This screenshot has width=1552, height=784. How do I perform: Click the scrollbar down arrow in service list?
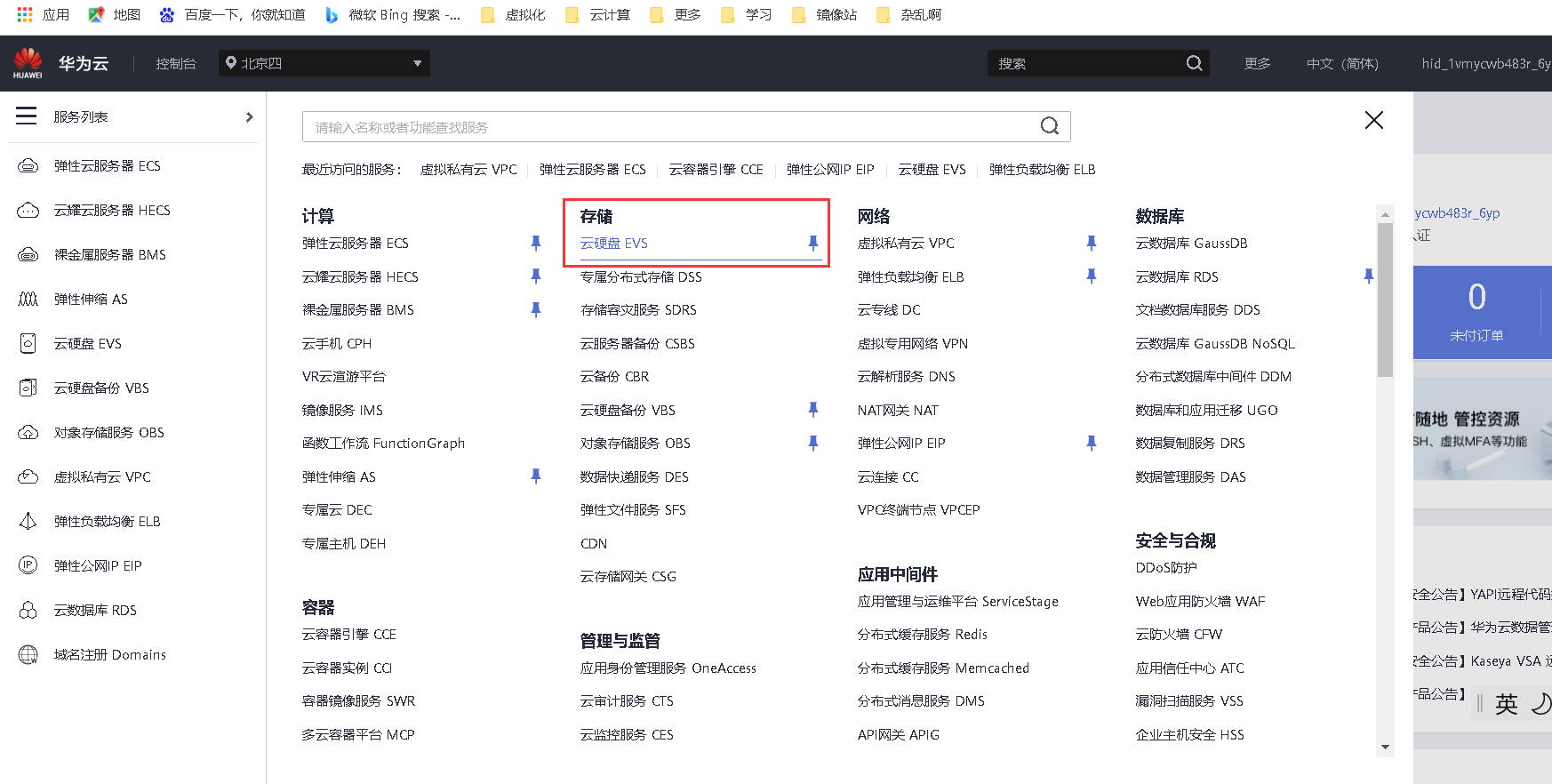coord(1385,748)
